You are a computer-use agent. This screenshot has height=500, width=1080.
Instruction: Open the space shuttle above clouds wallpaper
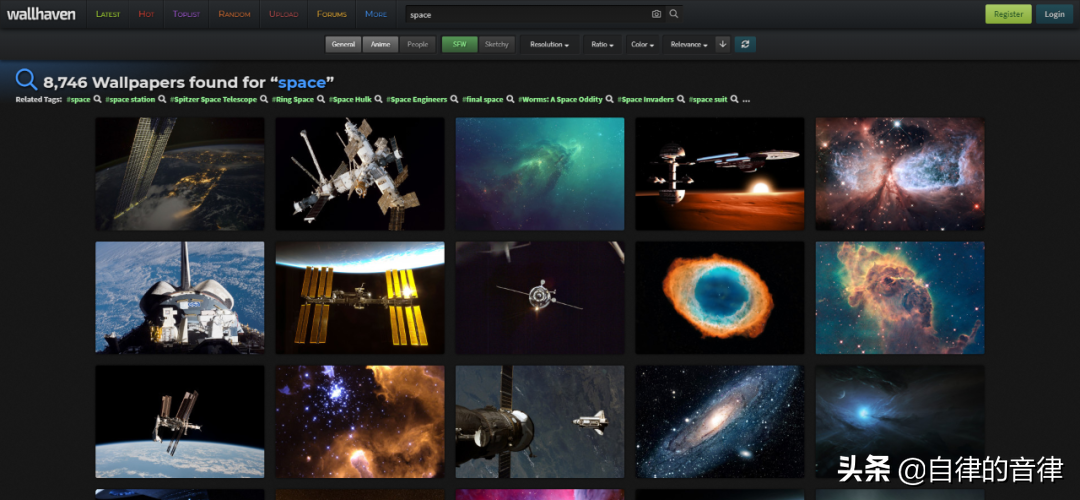click(x=180, y=298)
